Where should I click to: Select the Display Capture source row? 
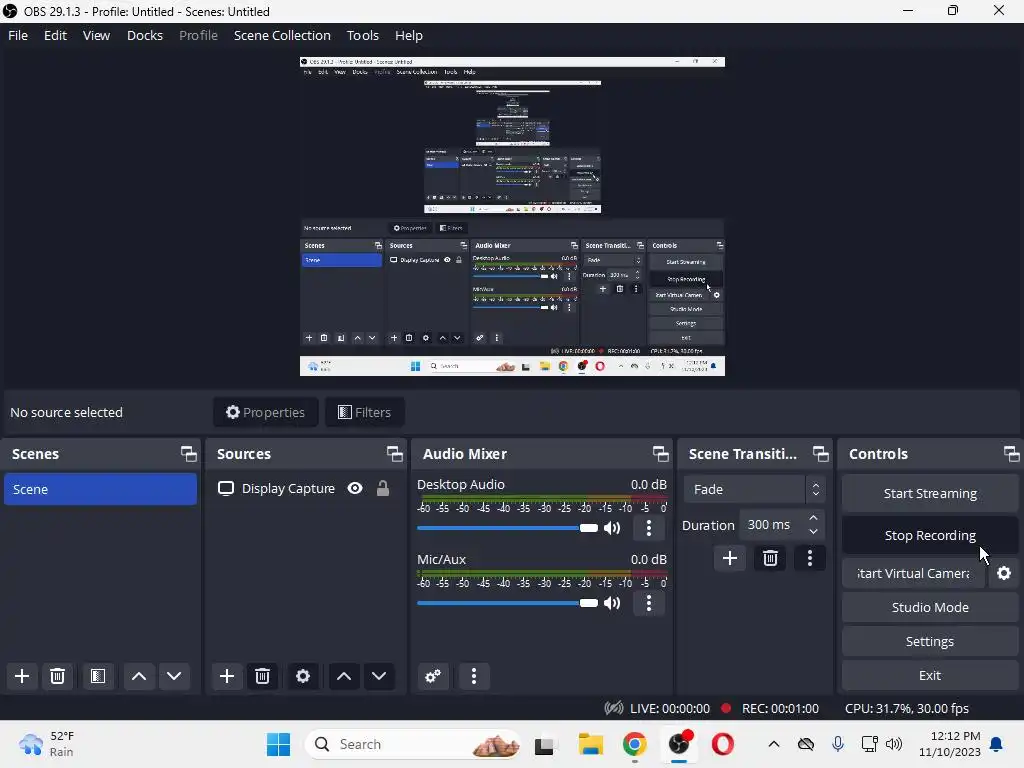[304, 488]
